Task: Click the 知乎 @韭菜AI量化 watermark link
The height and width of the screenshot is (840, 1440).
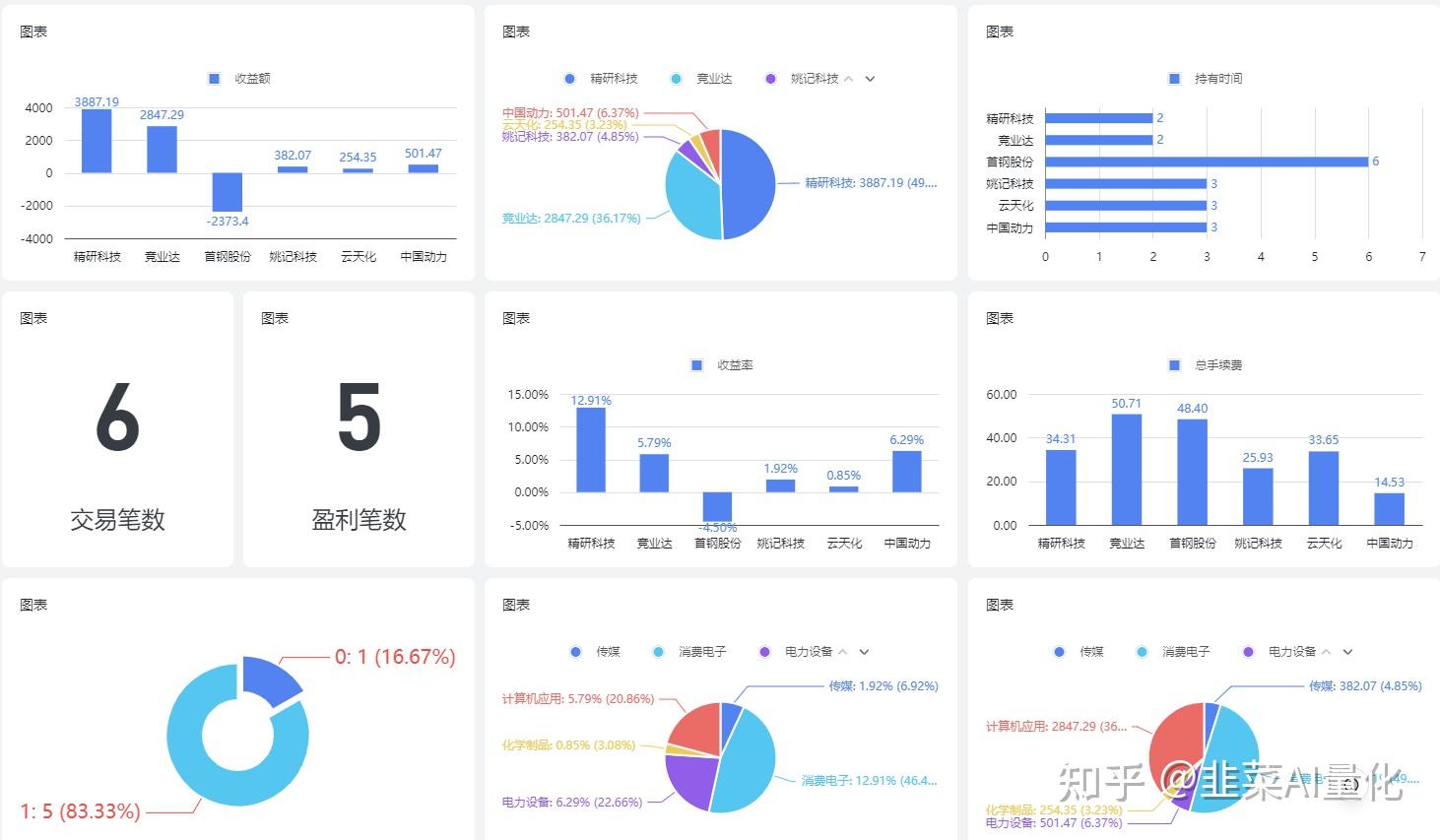Action: (x=1231, y=785)
